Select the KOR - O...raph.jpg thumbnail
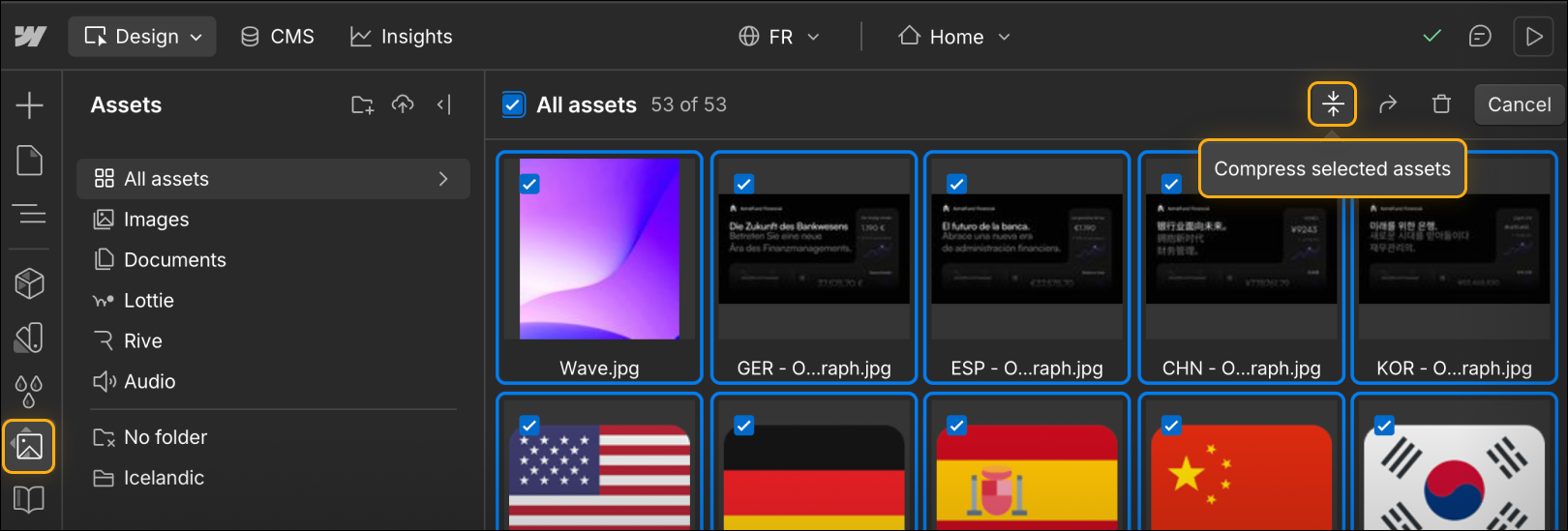Image resolution: width=1568 pixels, height=531 pixels. (1455, 250)
